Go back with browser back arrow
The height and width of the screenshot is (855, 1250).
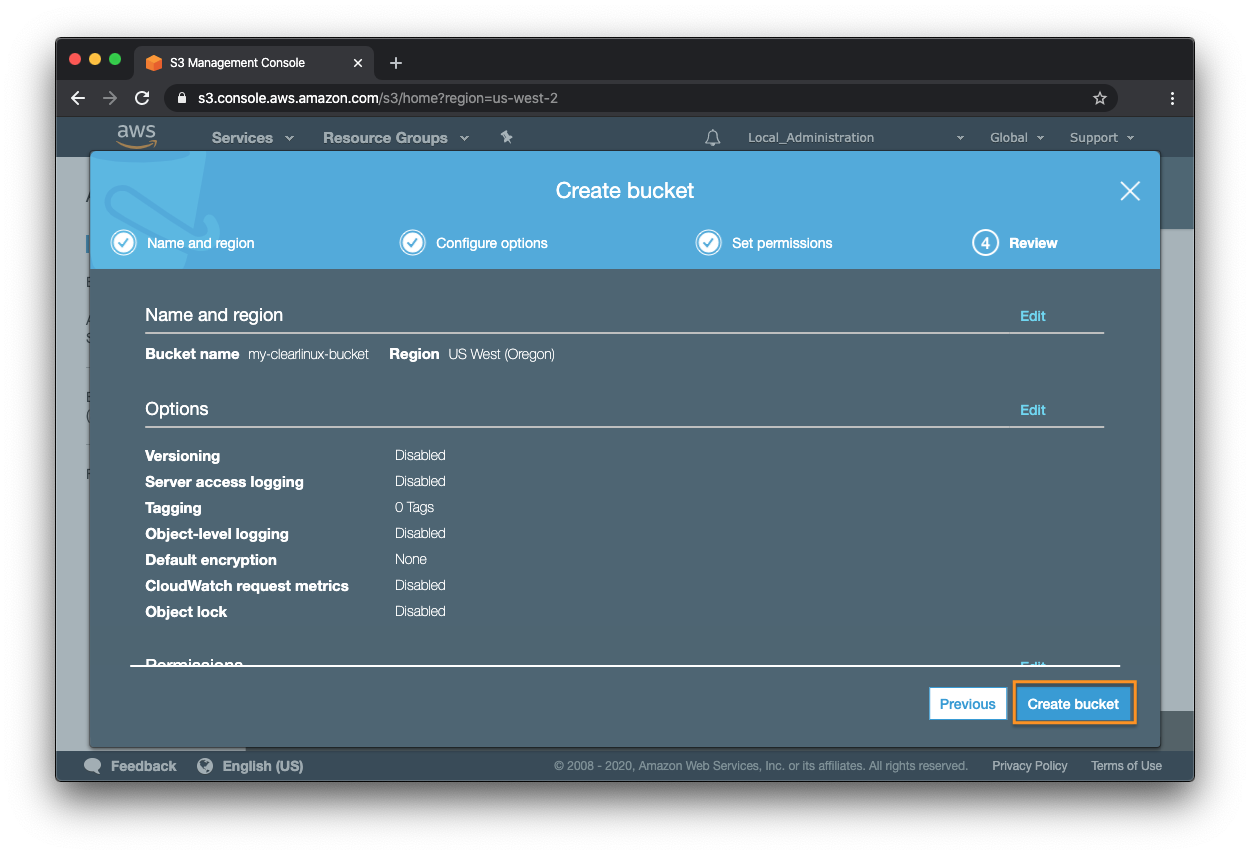pos(78,98)
